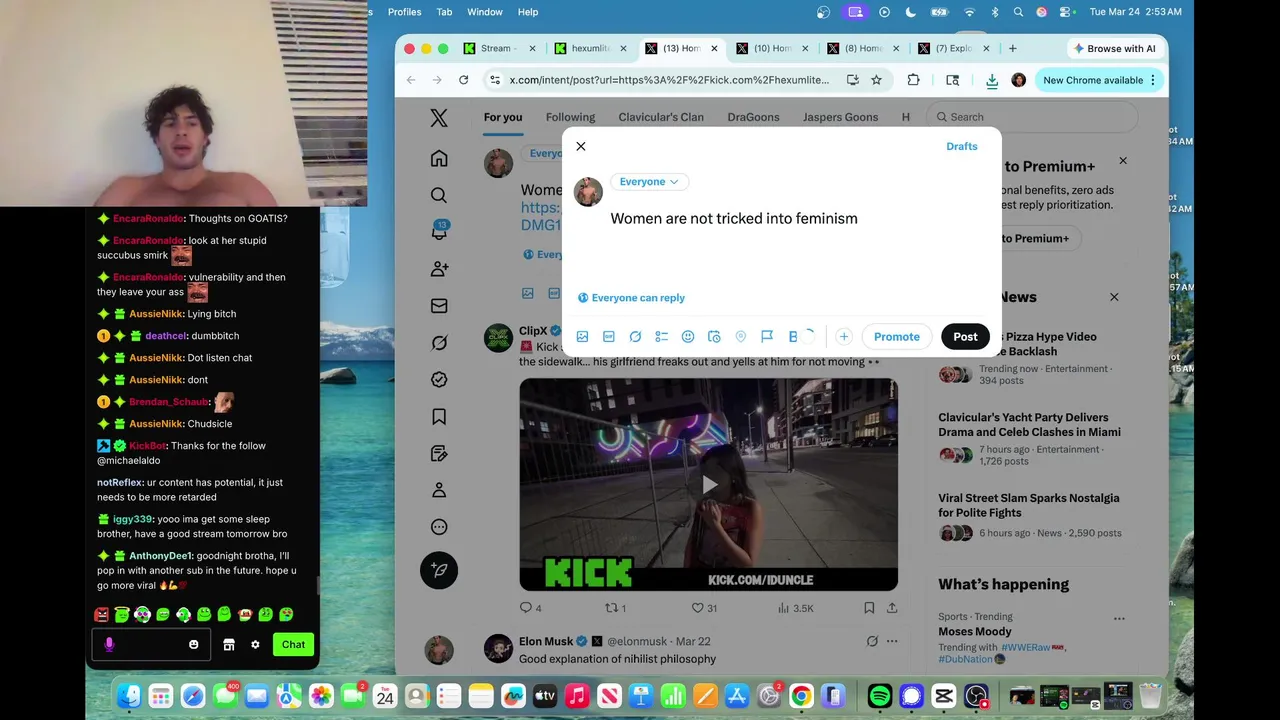
Task: Share the ClipX post
Action: click(892, 608)
